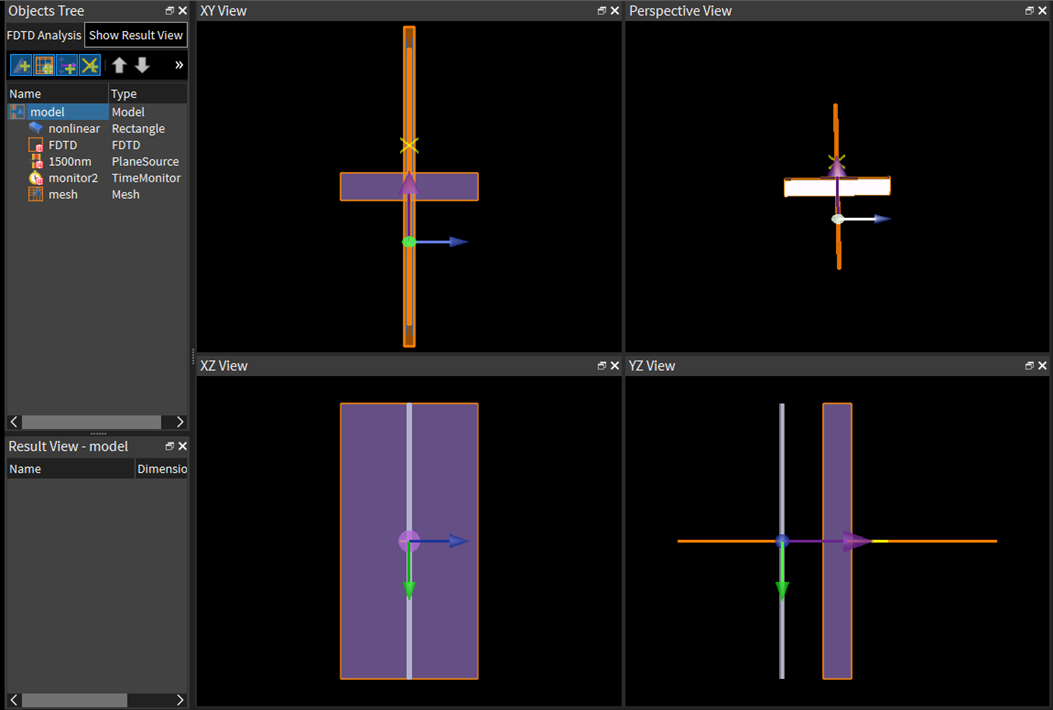The width and height of the screenshot is (1053, 710).
Task: Click Result View horizontal scrollbar left arrow
Action: [x=14, y=700]
